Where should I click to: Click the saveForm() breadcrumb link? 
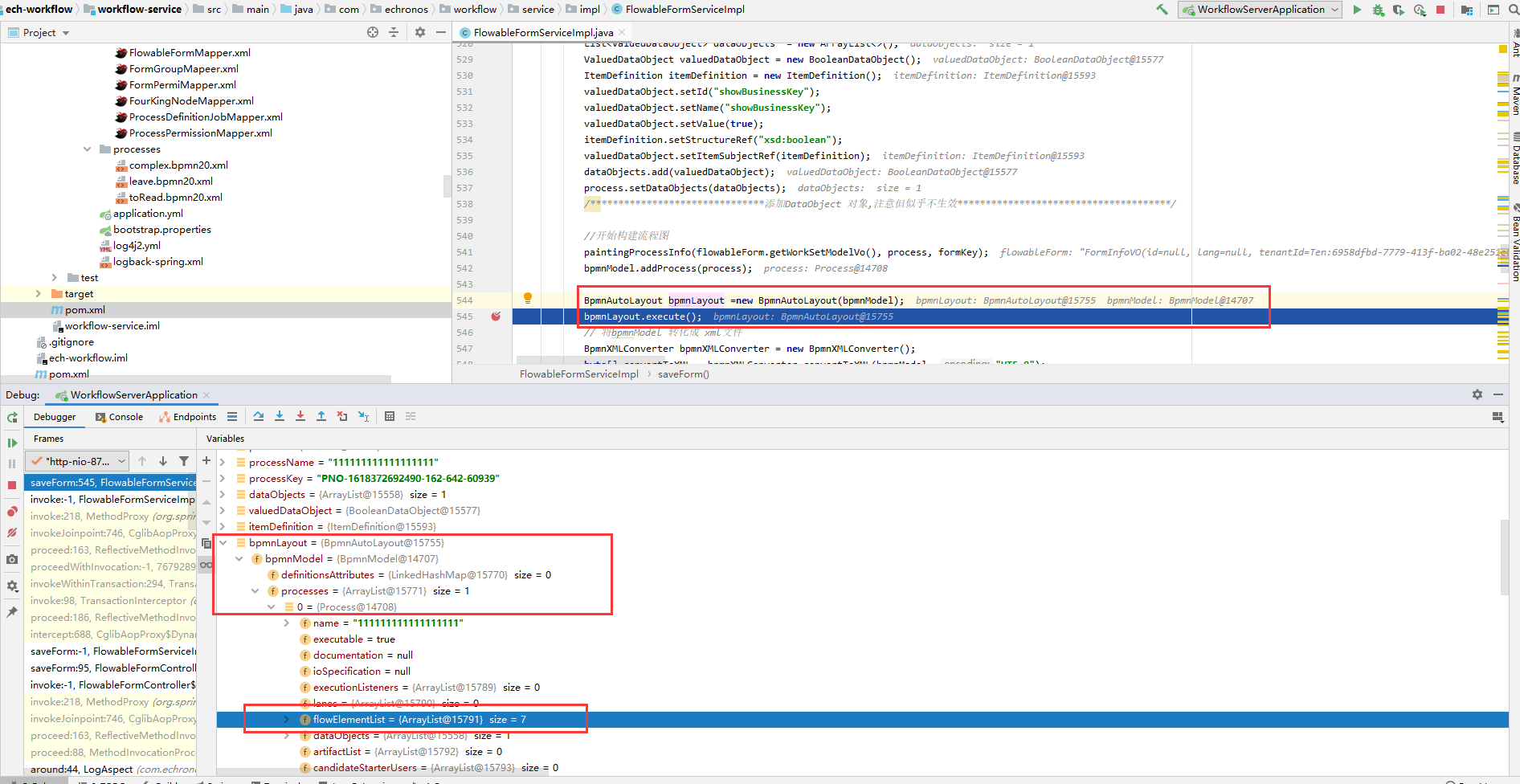pos(683,374)
